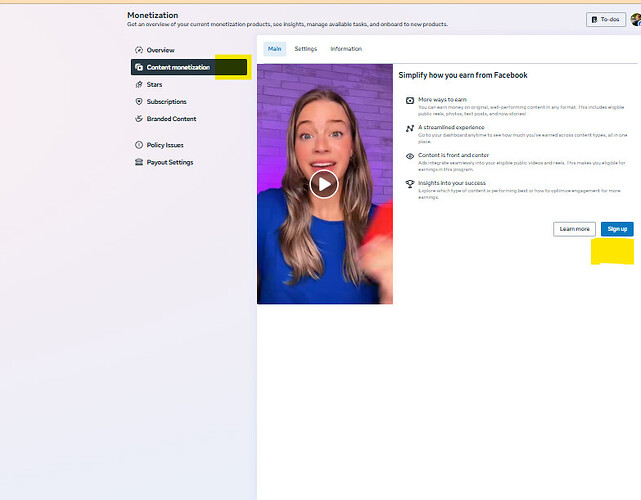This screenshot has height=500, width=641.
Task: Click the Payout Settings bank icon
Action: pyautogui.click(x=139, y=162)
